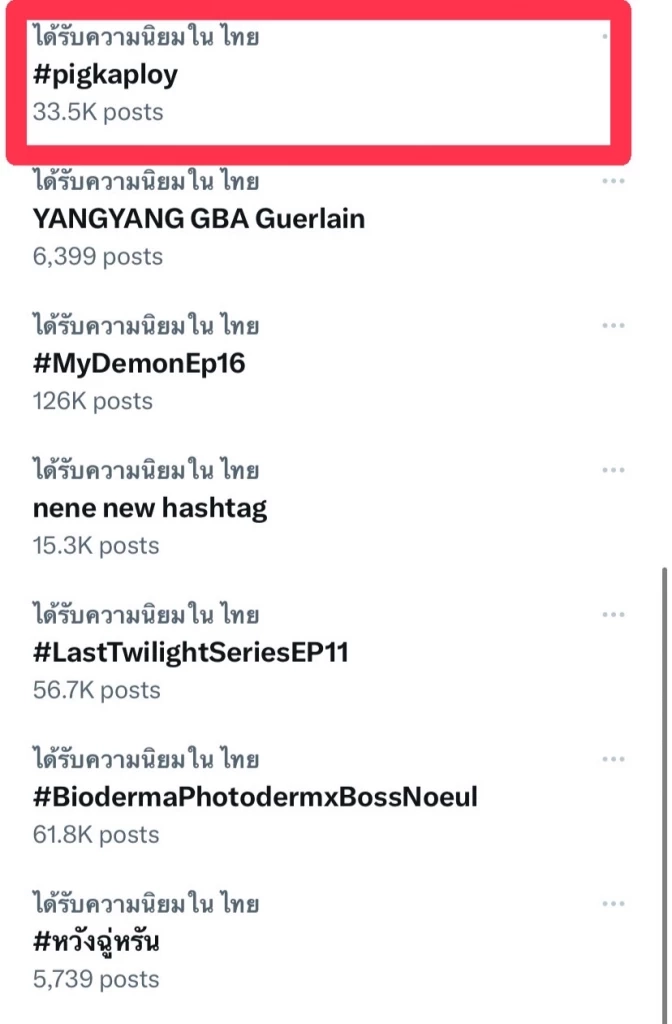Open more options for #MyDemonEp16 trend
Viewport: 672px width, 1024px height.
pyautogui.click(x=614, y=327)
